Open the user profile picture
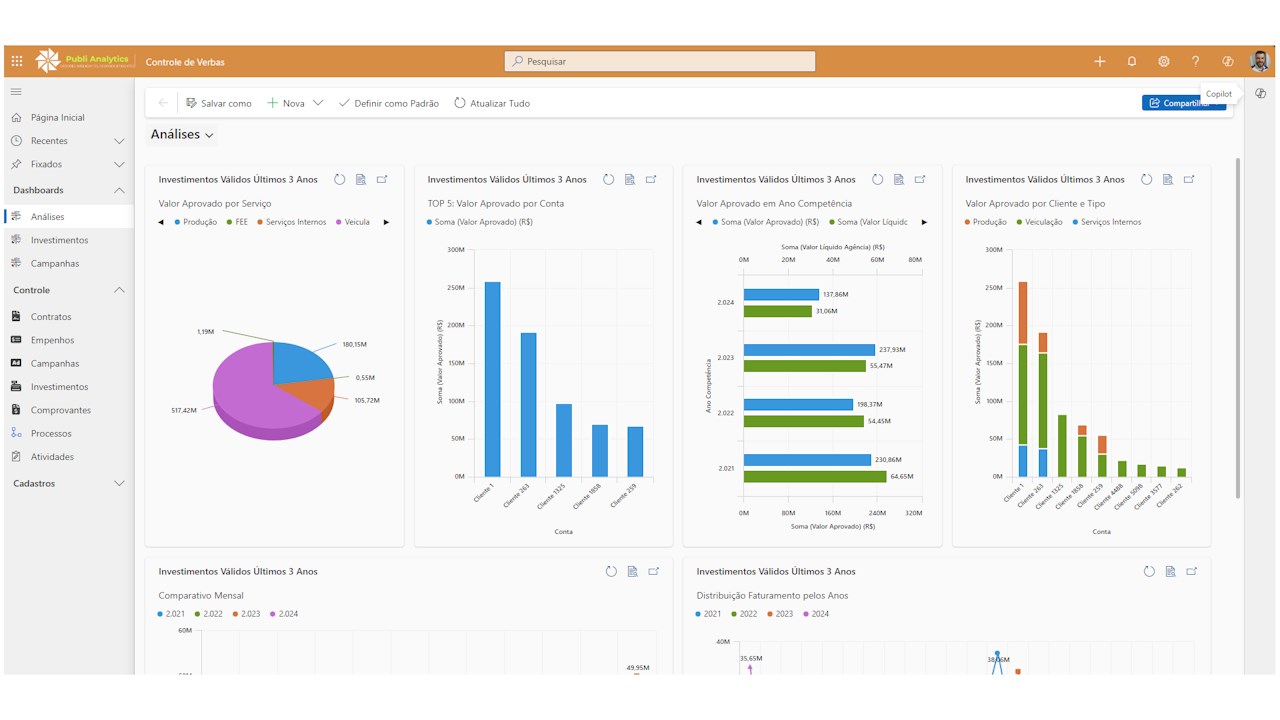The image size is (1280, 720). click(x=1260, y=61)
